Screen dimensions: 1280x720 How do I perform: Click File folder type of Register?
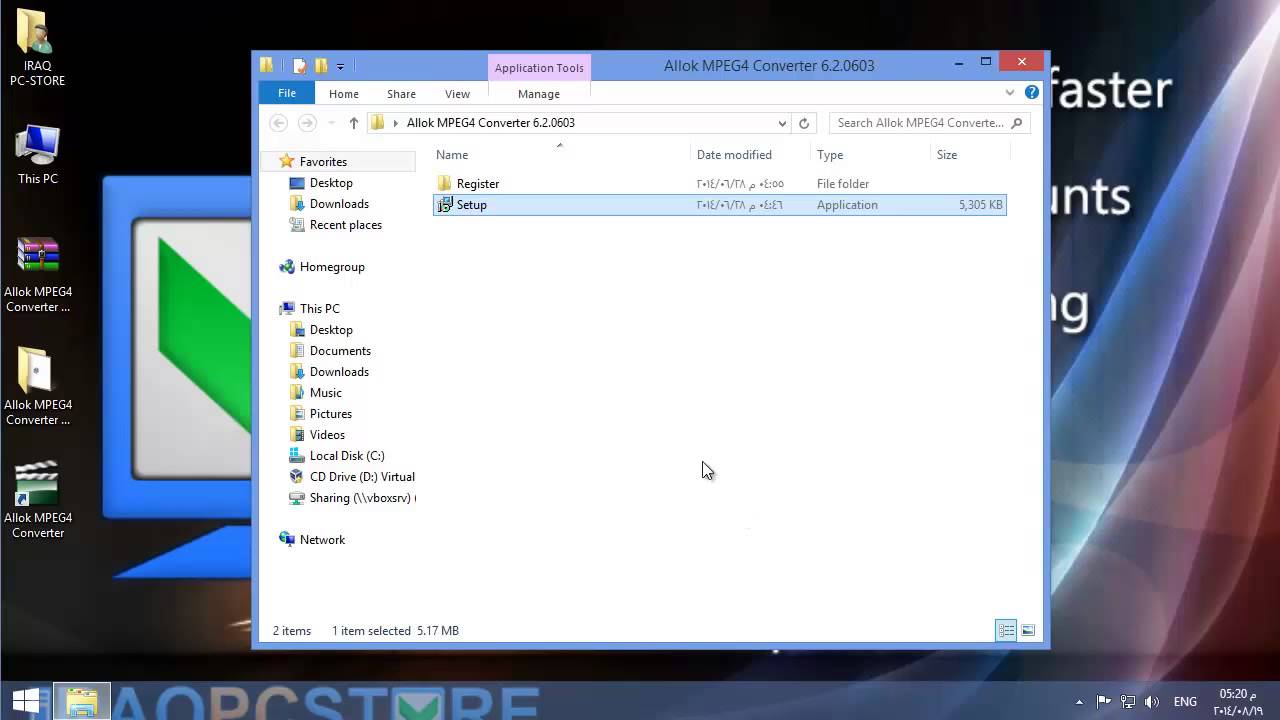click(843, 184)
